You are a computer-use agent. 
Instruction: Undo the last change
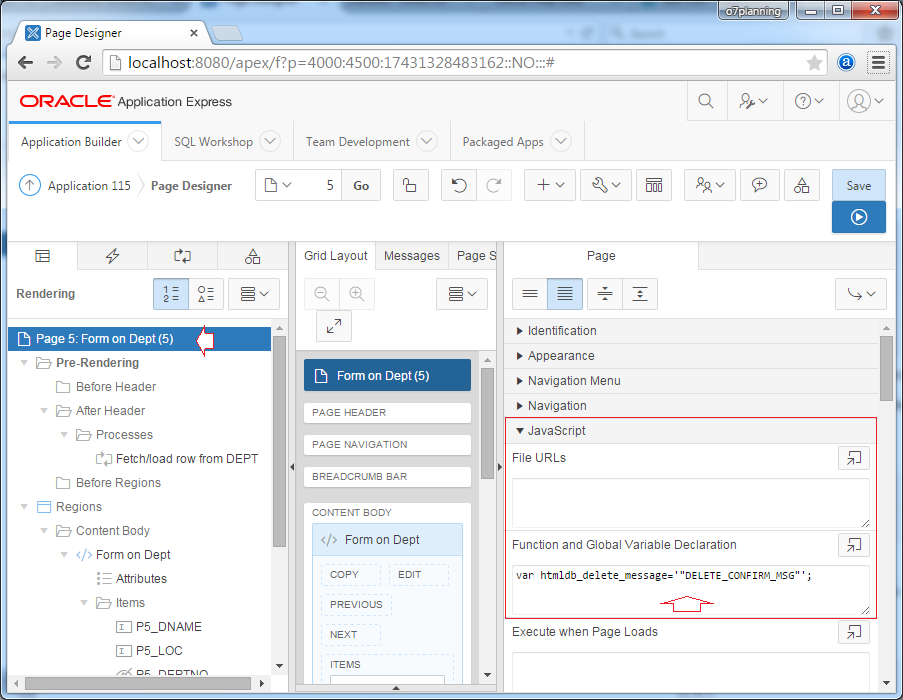coord(459,185)
